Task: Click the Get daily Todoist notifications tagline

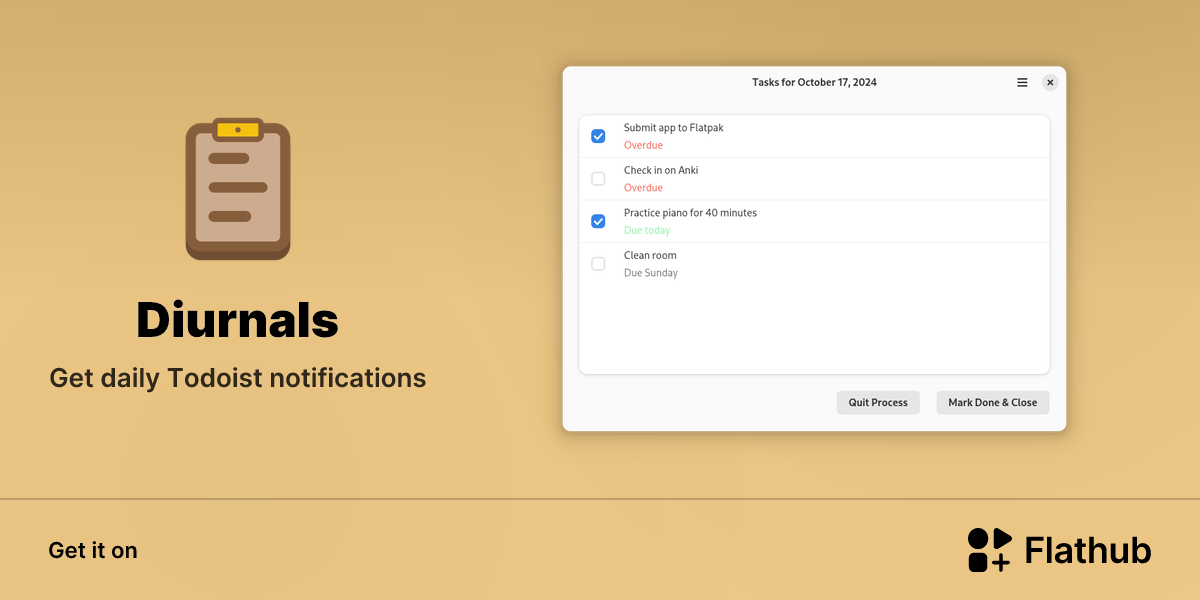Action: tap(238, 379)
